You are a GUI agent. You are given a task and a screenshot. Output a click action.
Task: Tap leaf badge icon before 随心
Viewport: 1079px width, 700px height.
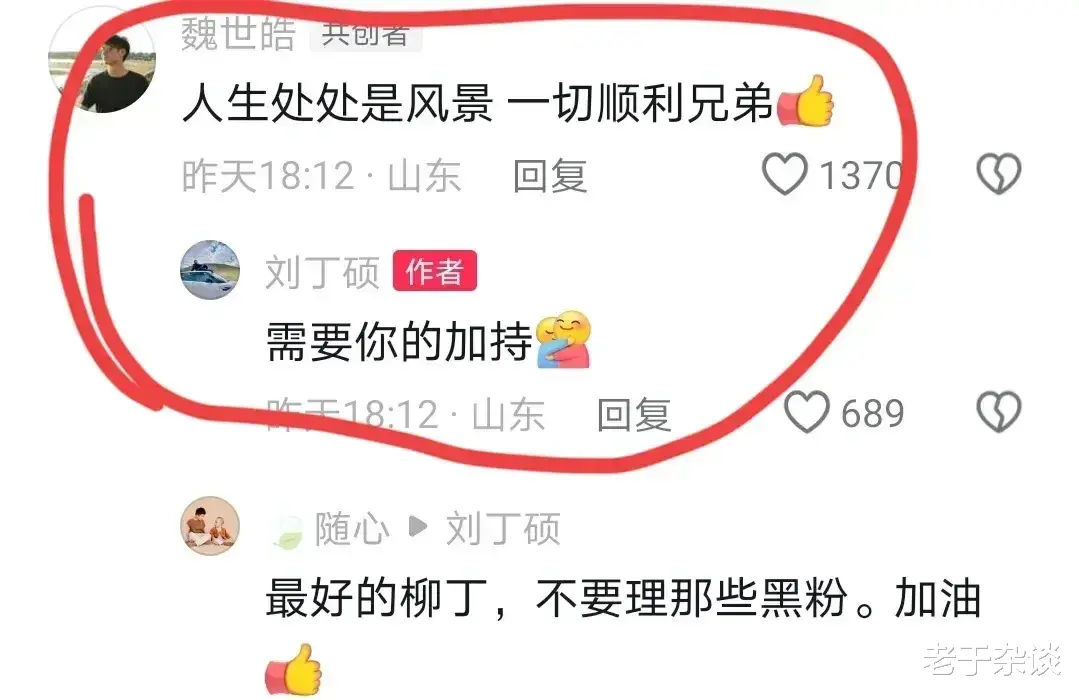click(287, 532)
